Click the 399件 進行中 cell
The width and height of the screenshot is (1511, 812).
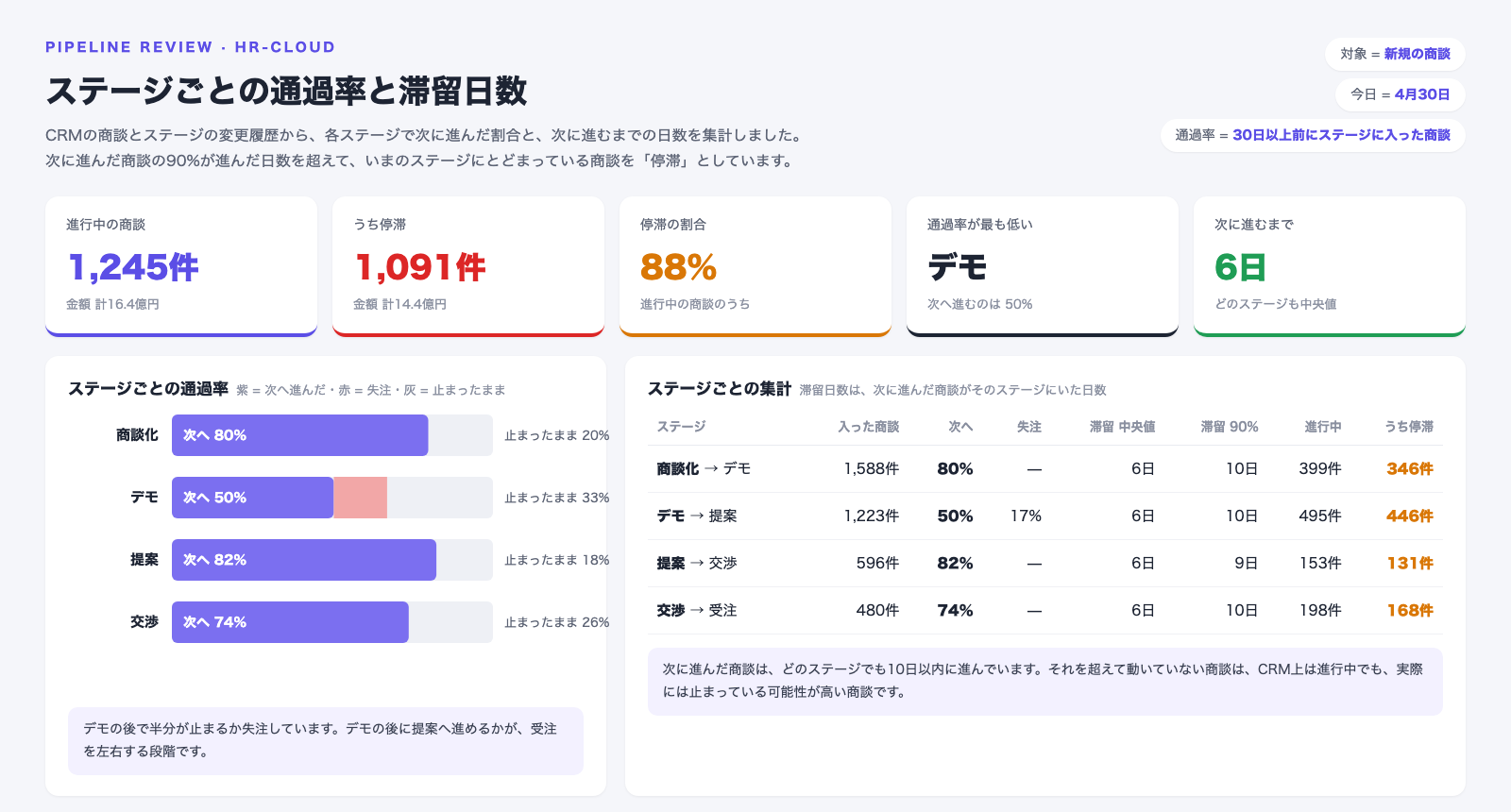[x=1320, y=469]
